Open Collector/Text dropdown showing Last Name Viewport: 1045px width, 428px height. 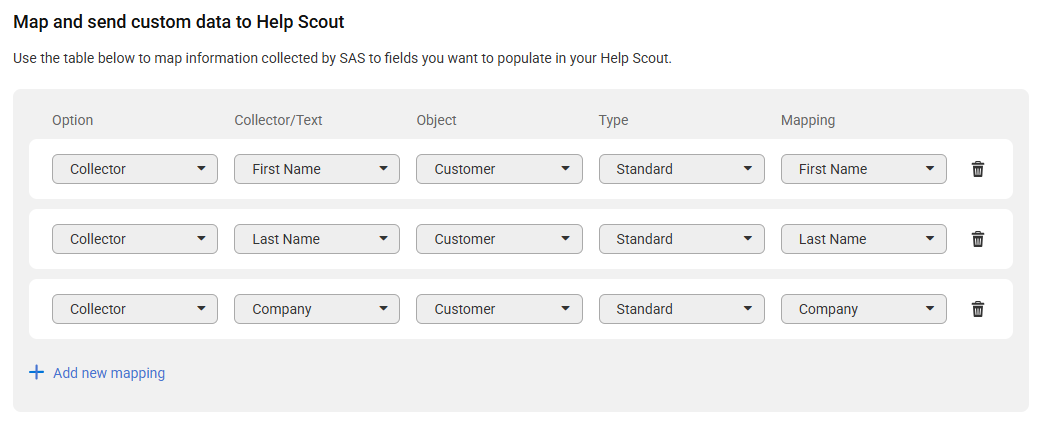click(317, 239)
